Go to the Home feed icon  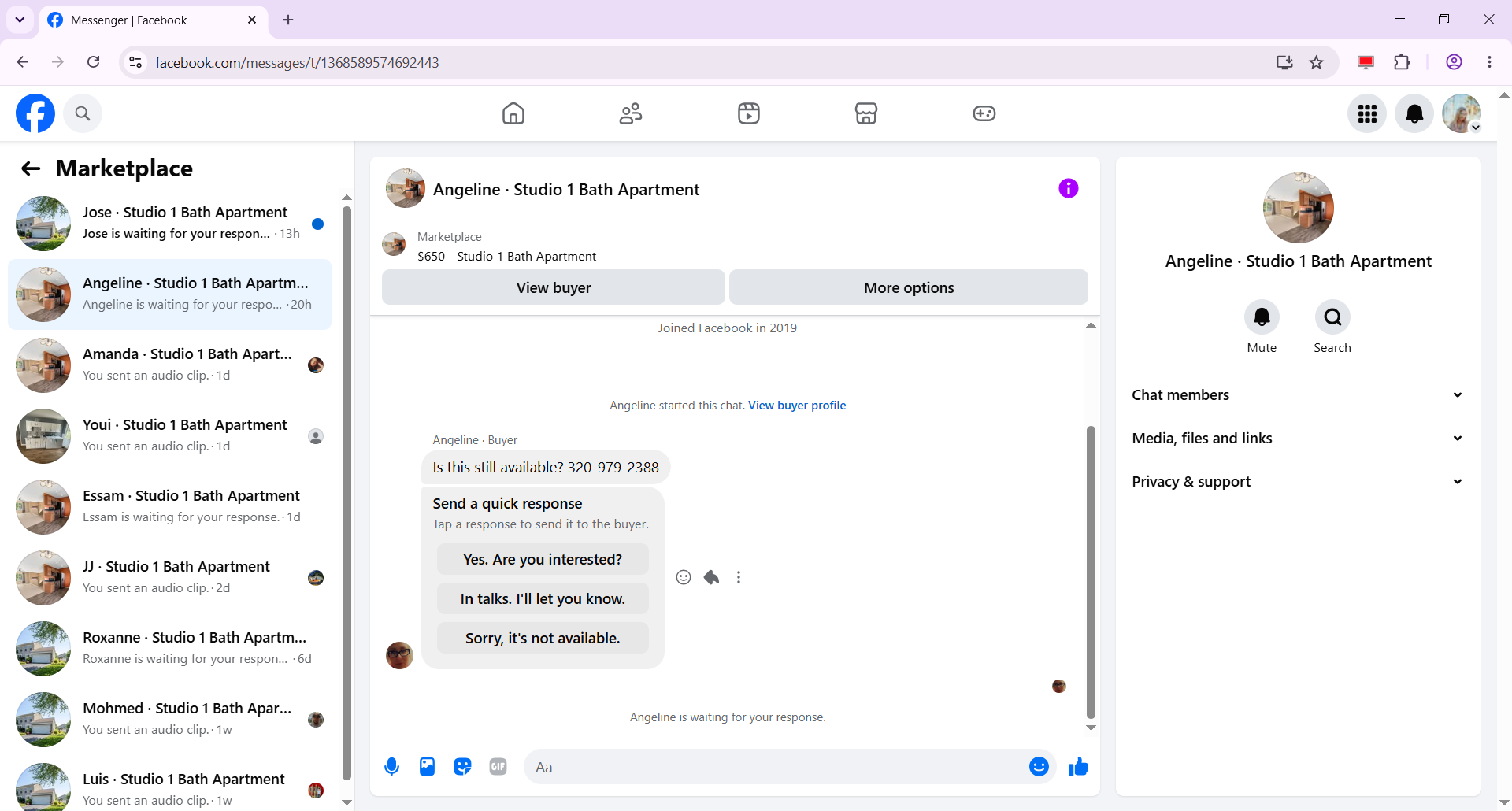(513, 113)
